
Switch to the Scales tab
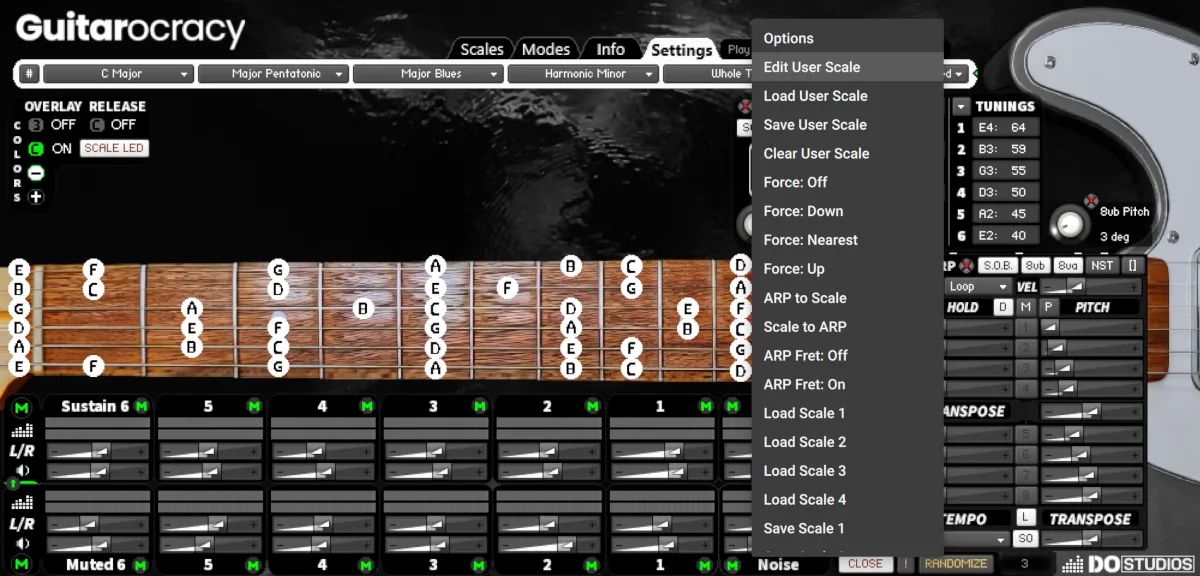[481, 49]
